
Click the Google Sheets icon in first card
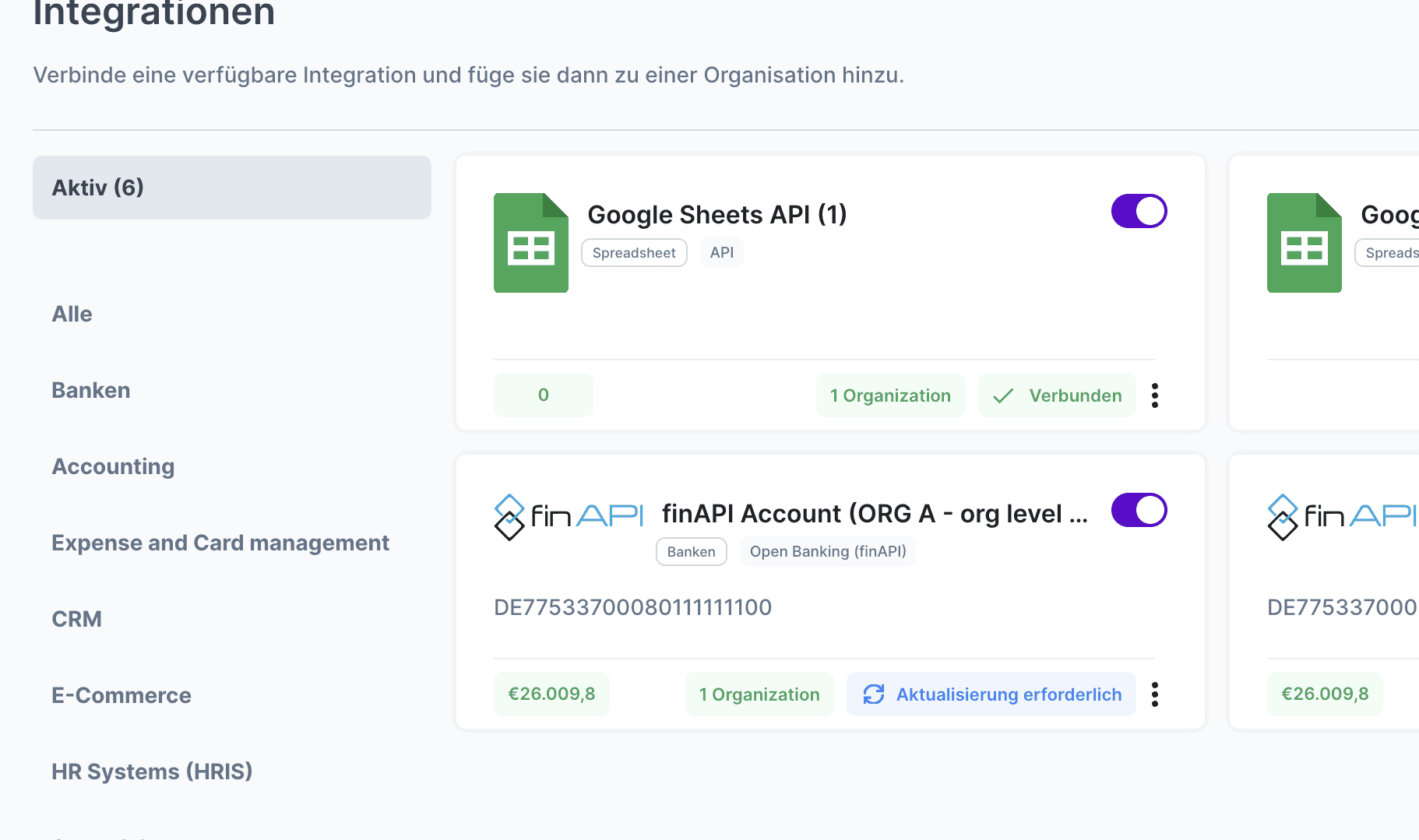click(530, 243)
